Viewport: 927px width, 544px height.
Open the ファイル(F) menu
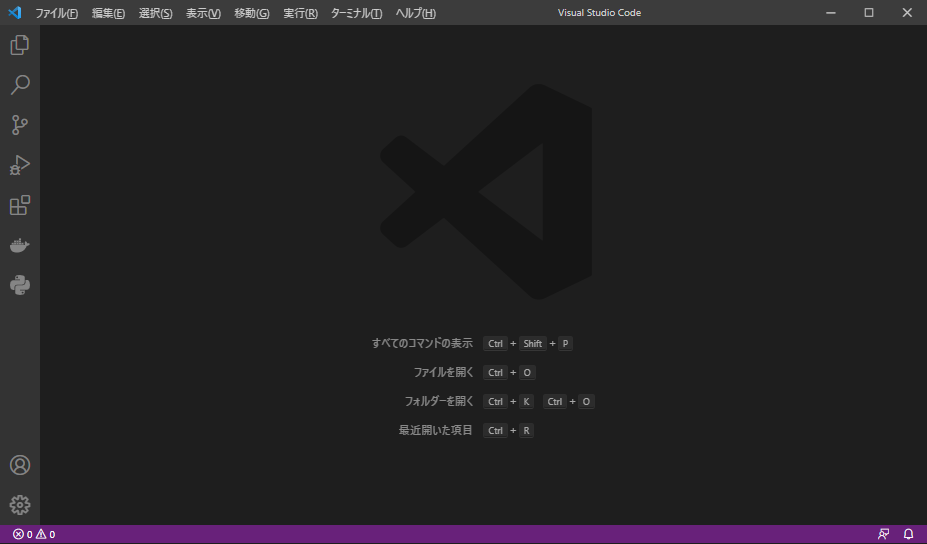point(56,13)
